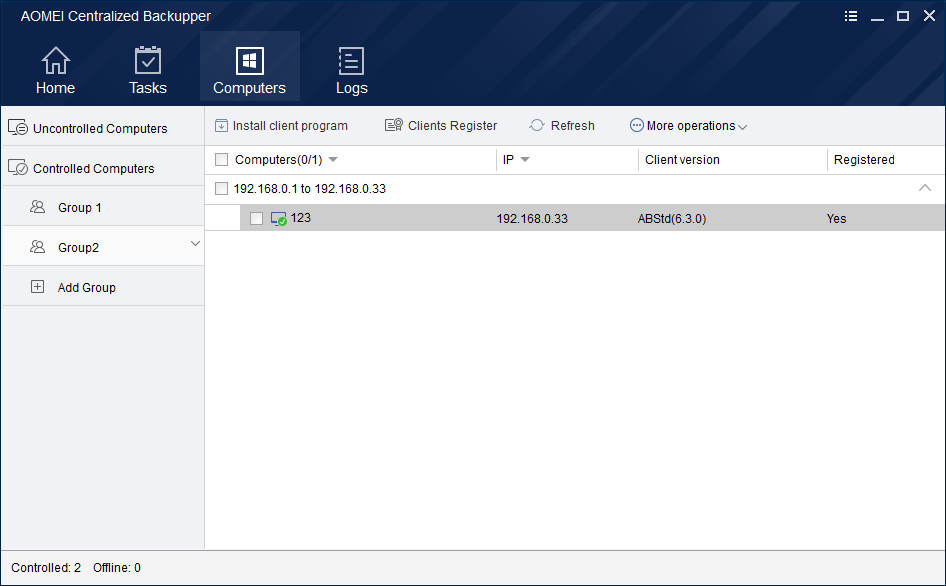Click Clients Register button

[441, 126]
